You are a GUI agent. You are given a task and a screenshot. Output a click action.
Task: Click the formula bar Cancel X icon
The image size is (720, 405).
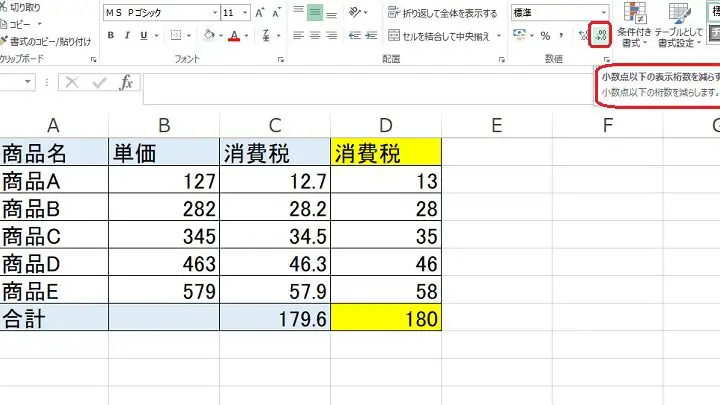click(72, 82)
